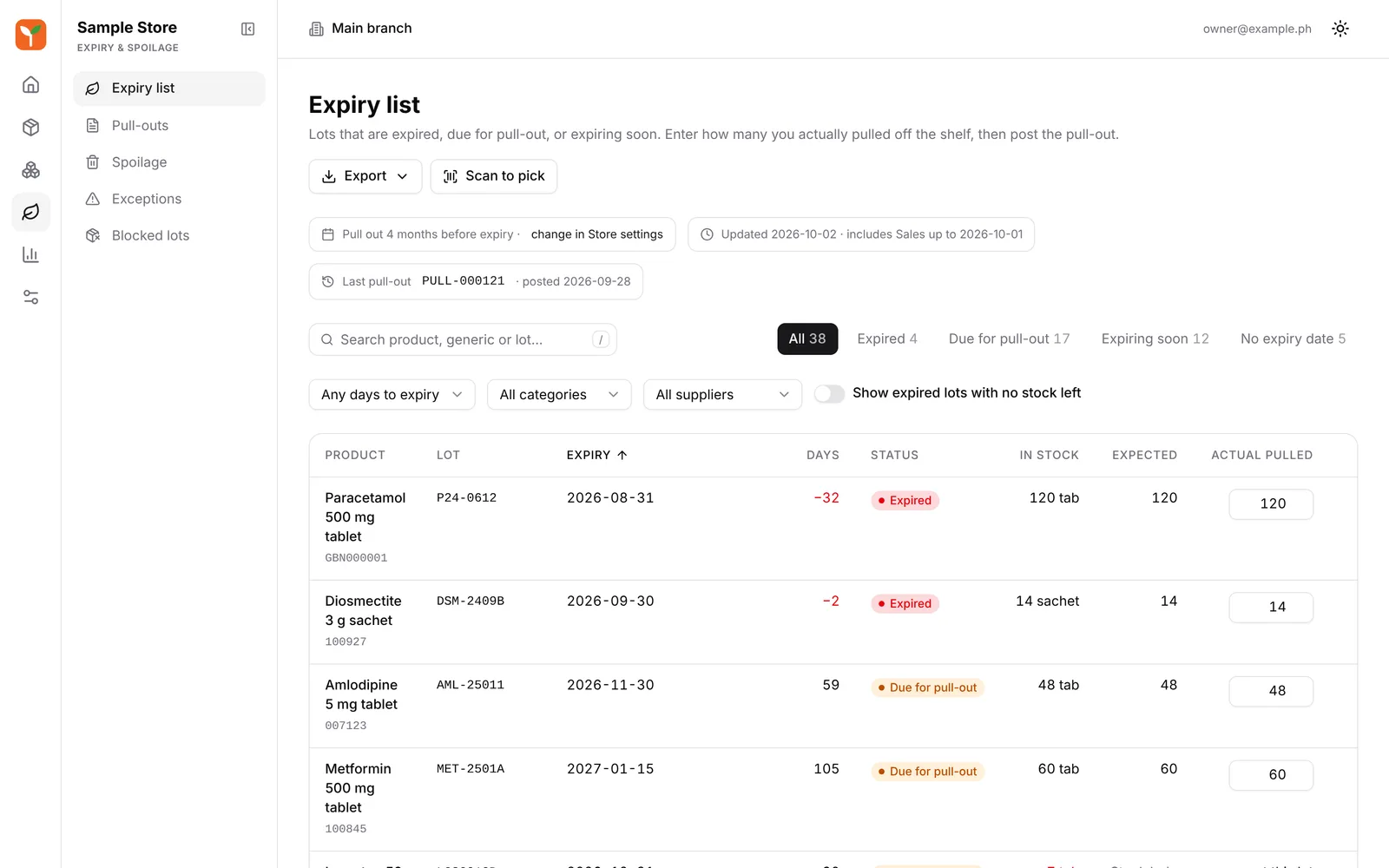Select the Expiring soon 12 tab
Image resolution: width=1389 pixels, height=868 pixels.
[1155, 339]
